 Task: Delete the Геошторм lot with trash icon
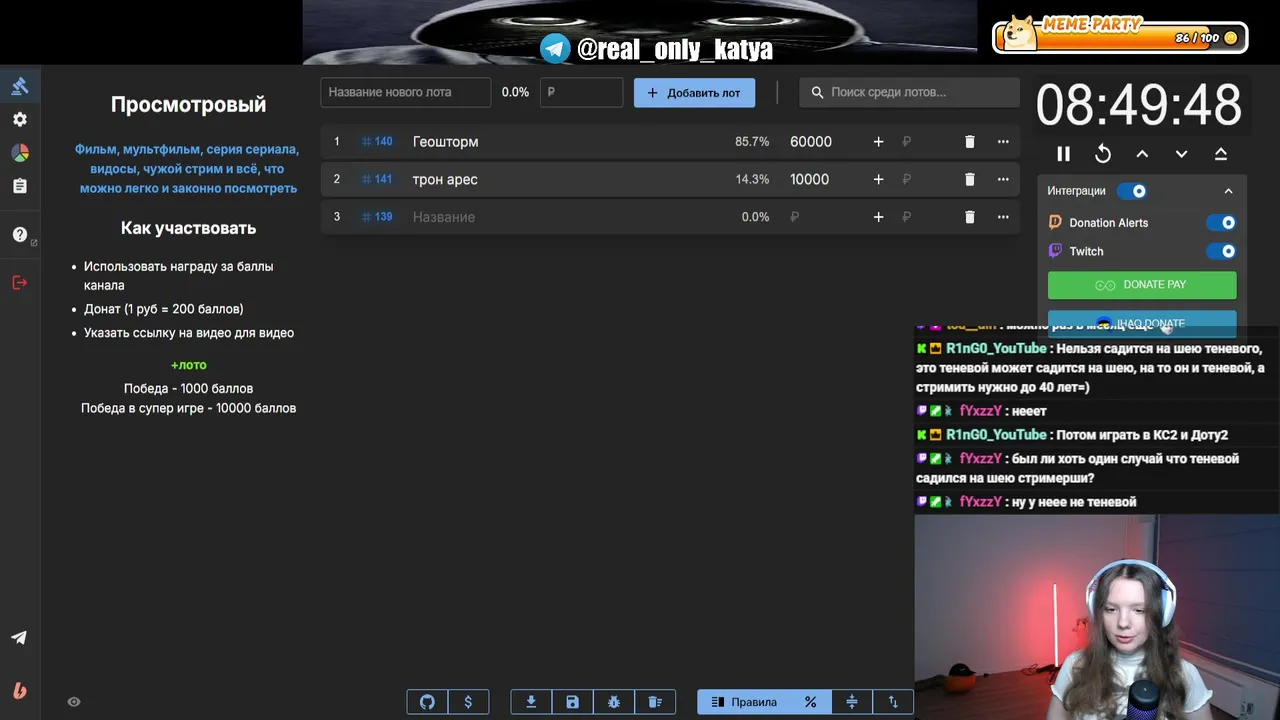click(969, 142)
